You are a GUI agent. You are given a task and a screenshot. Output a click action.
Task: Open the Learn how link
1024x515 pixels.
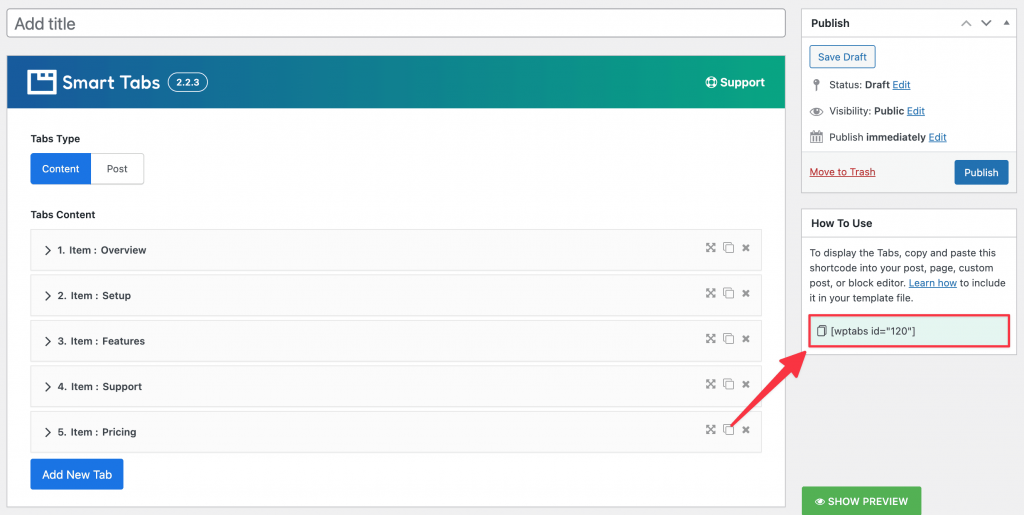933,283
